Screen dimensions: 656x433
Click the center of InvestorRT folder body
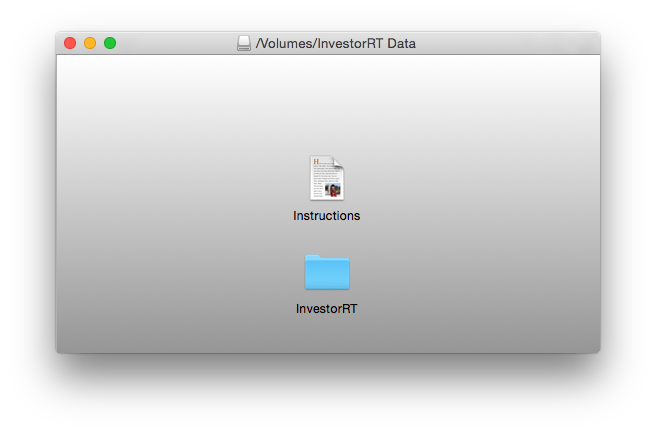(x=327, y=274)
